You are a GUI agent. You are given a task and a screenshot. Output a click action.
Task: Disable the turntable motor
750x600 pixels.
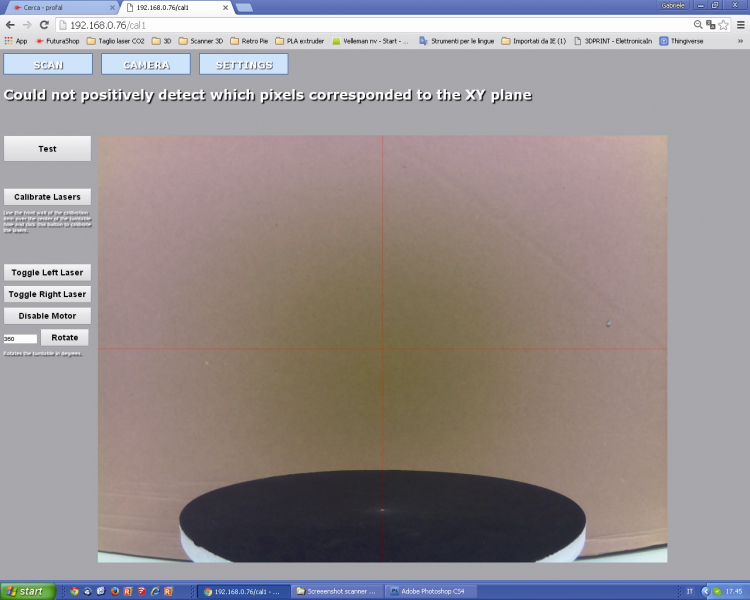coord(47,316)
